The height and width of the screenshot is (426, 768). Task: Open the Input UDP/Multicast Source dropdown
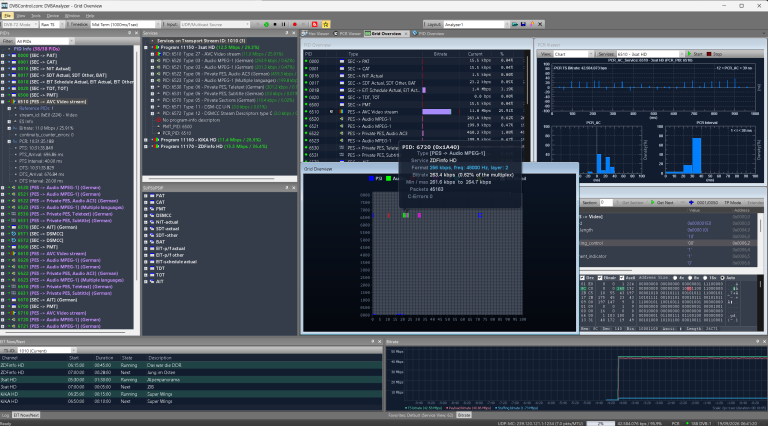pyautogui.click(x=215, y=24)
